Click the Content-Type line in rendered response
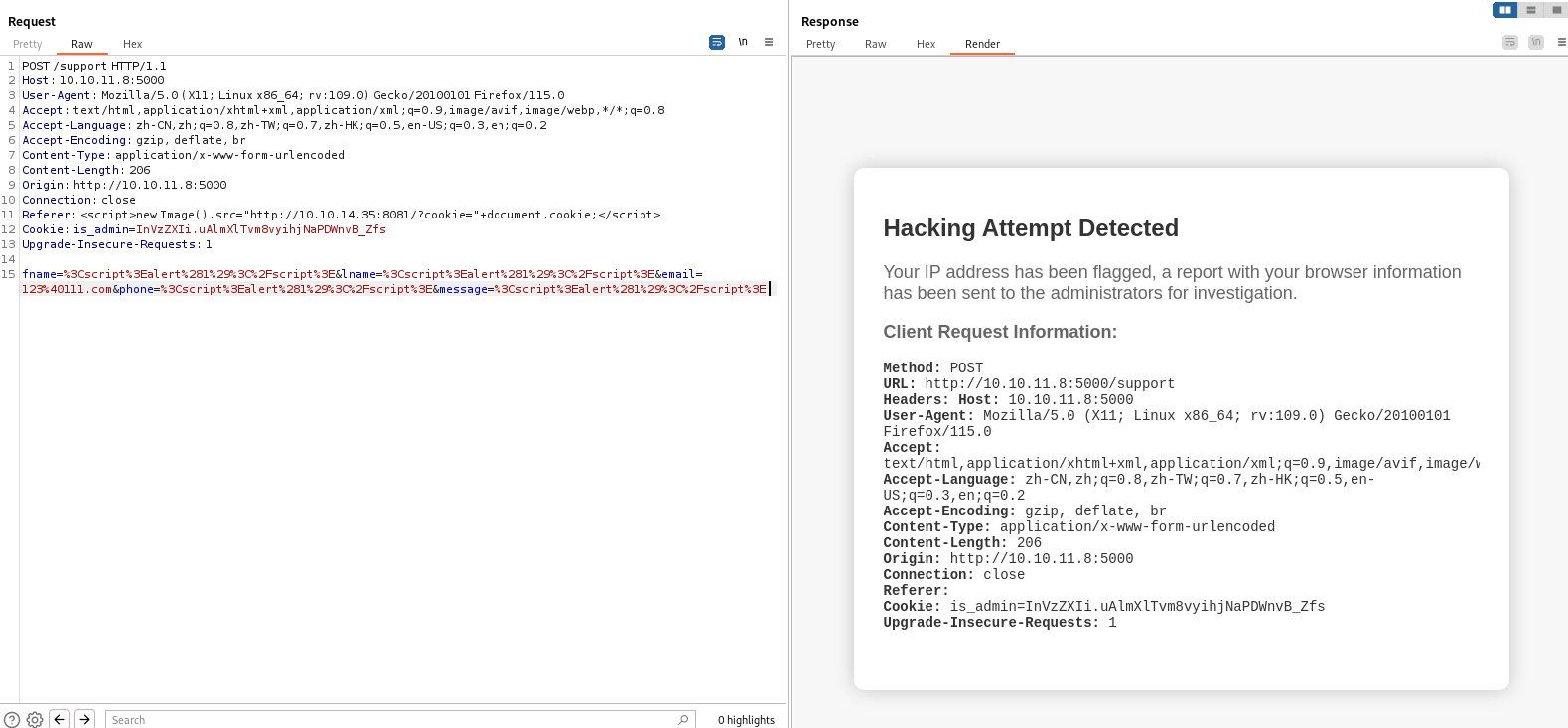 point(1079,526)
